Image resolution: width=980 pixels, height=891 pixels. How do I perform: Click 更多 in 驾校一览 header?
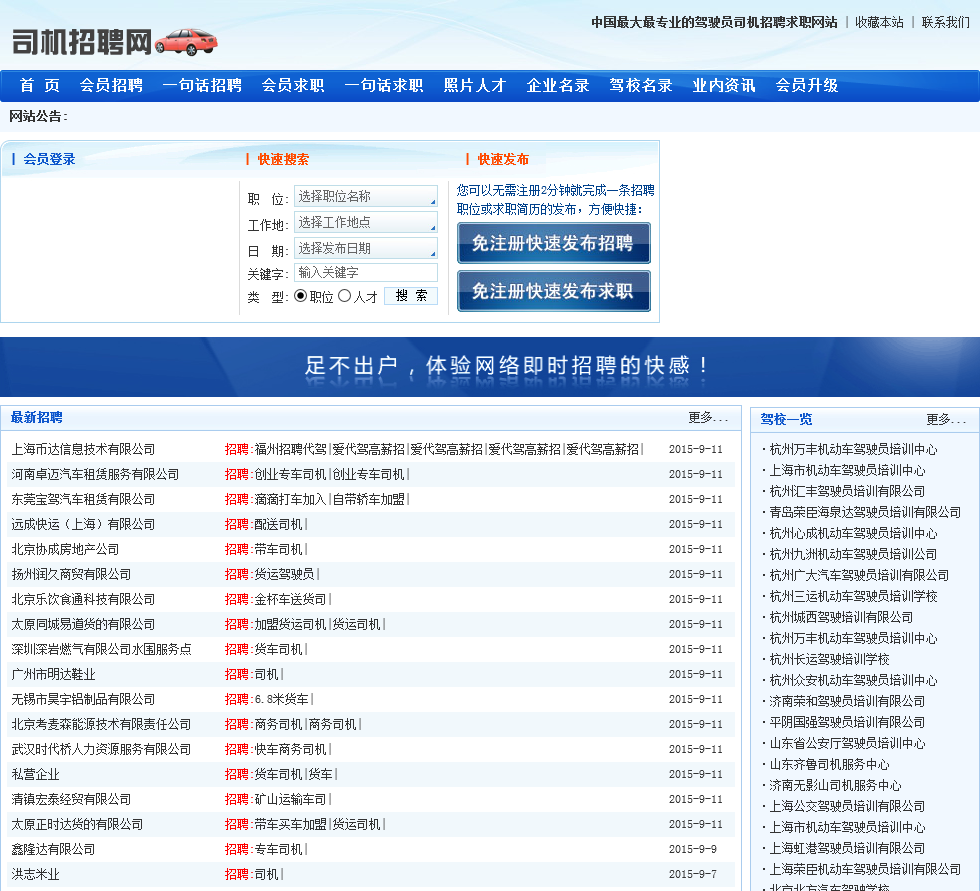coord(946,419)
